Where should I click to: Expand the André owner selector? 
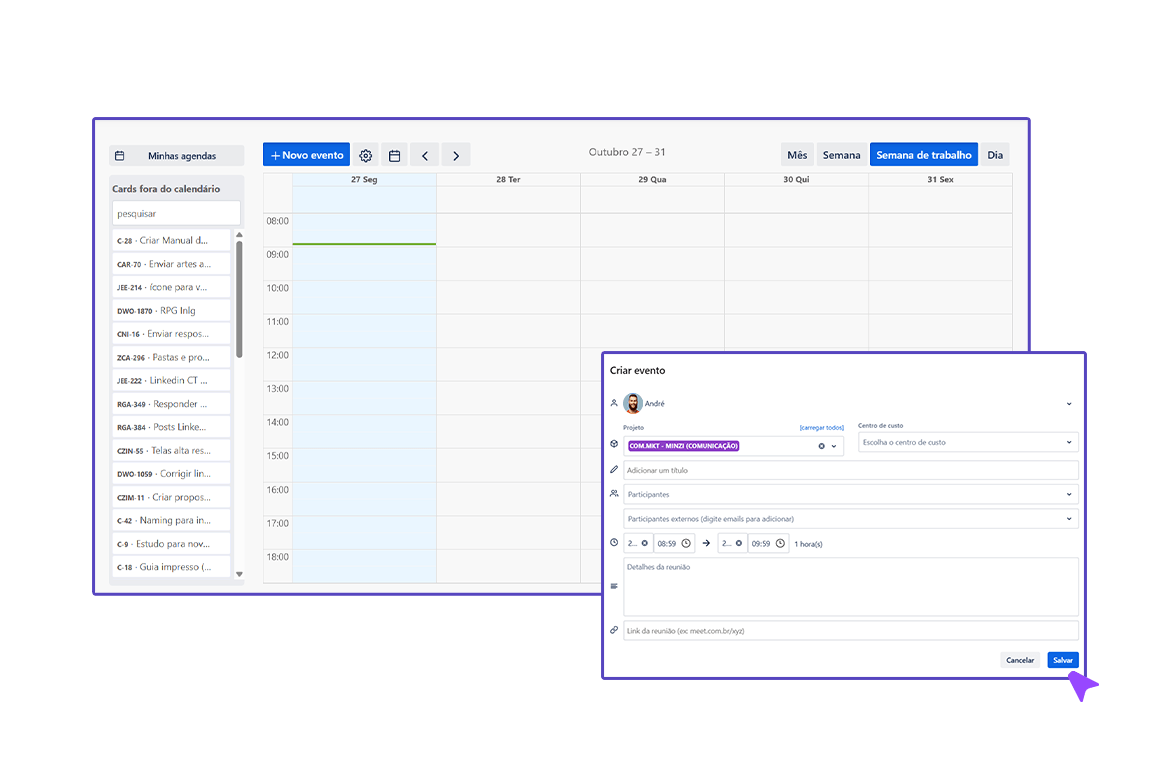click(x=1068, y=404)
